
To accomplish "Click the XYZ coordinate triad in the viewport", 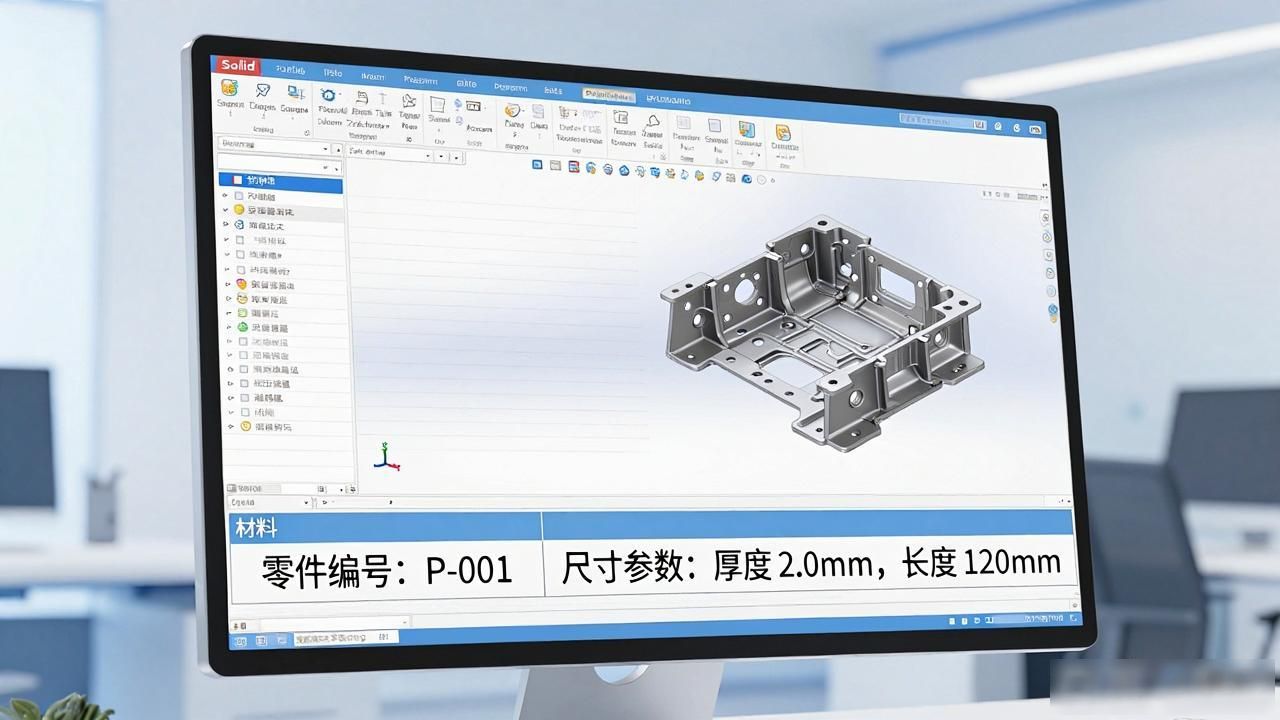I will tap(386, 457).
